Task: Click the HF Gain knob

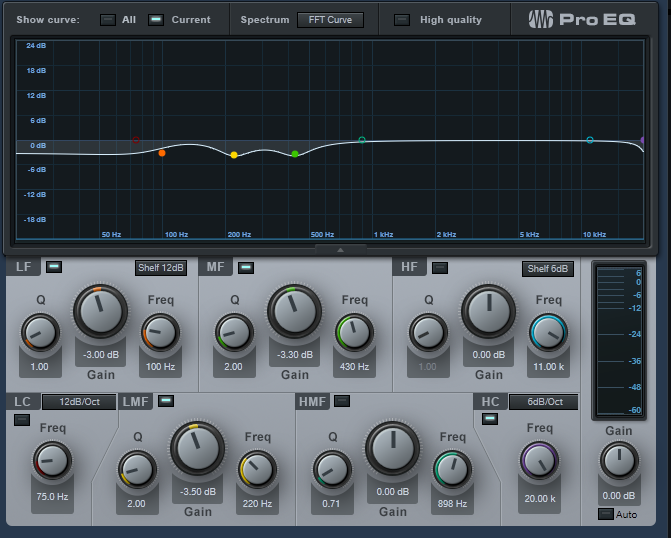Action: pos(488,311)
